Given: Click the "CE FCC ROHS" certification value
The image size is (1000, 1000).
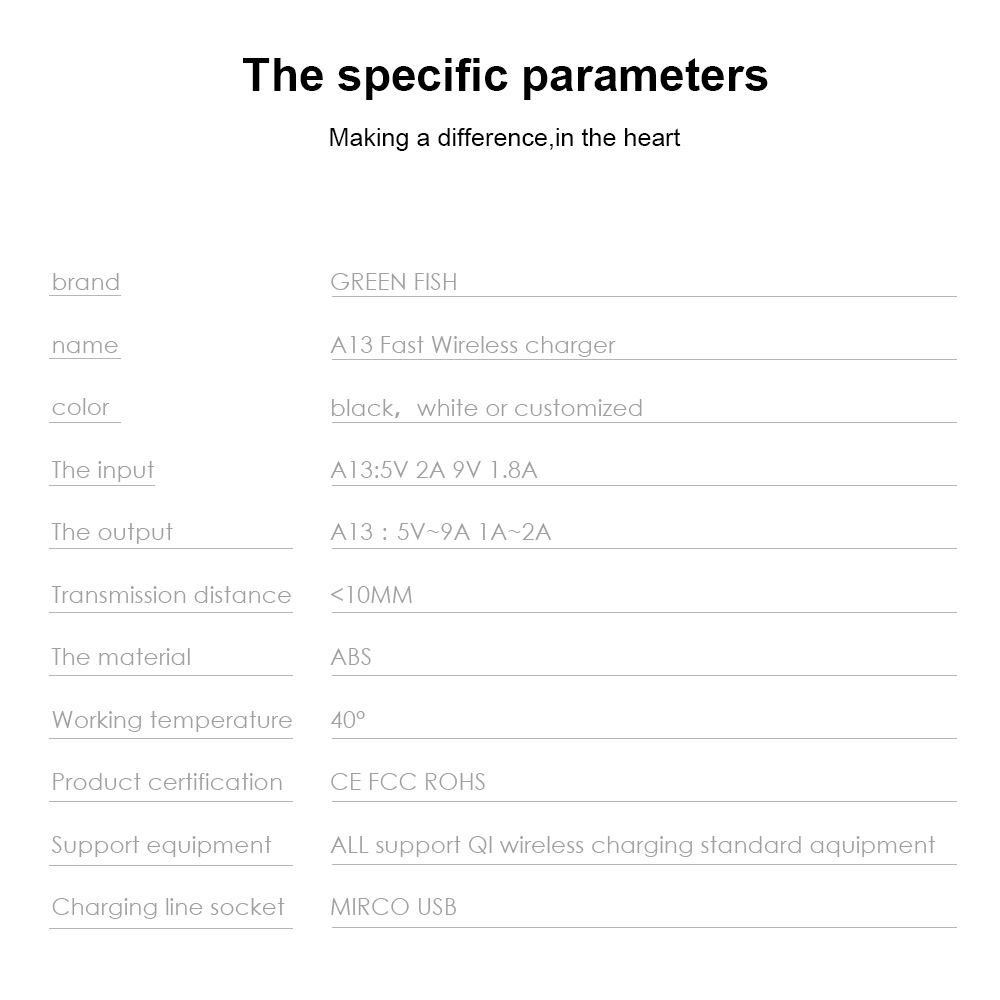Looking at the screenshot, I should click(x=408, y=782).
